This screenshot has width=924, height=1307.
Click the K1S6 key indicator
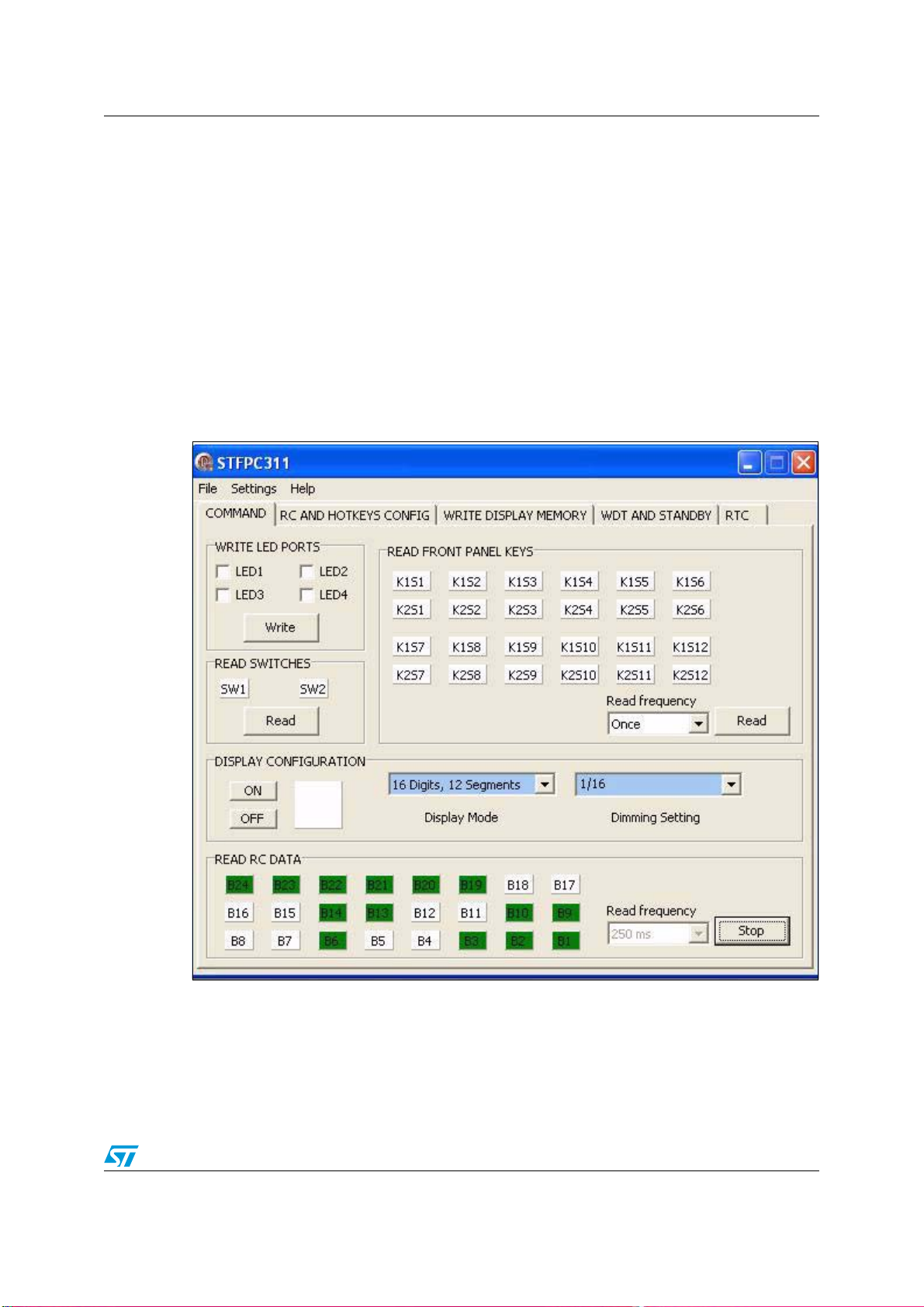(x=690, y=582)
